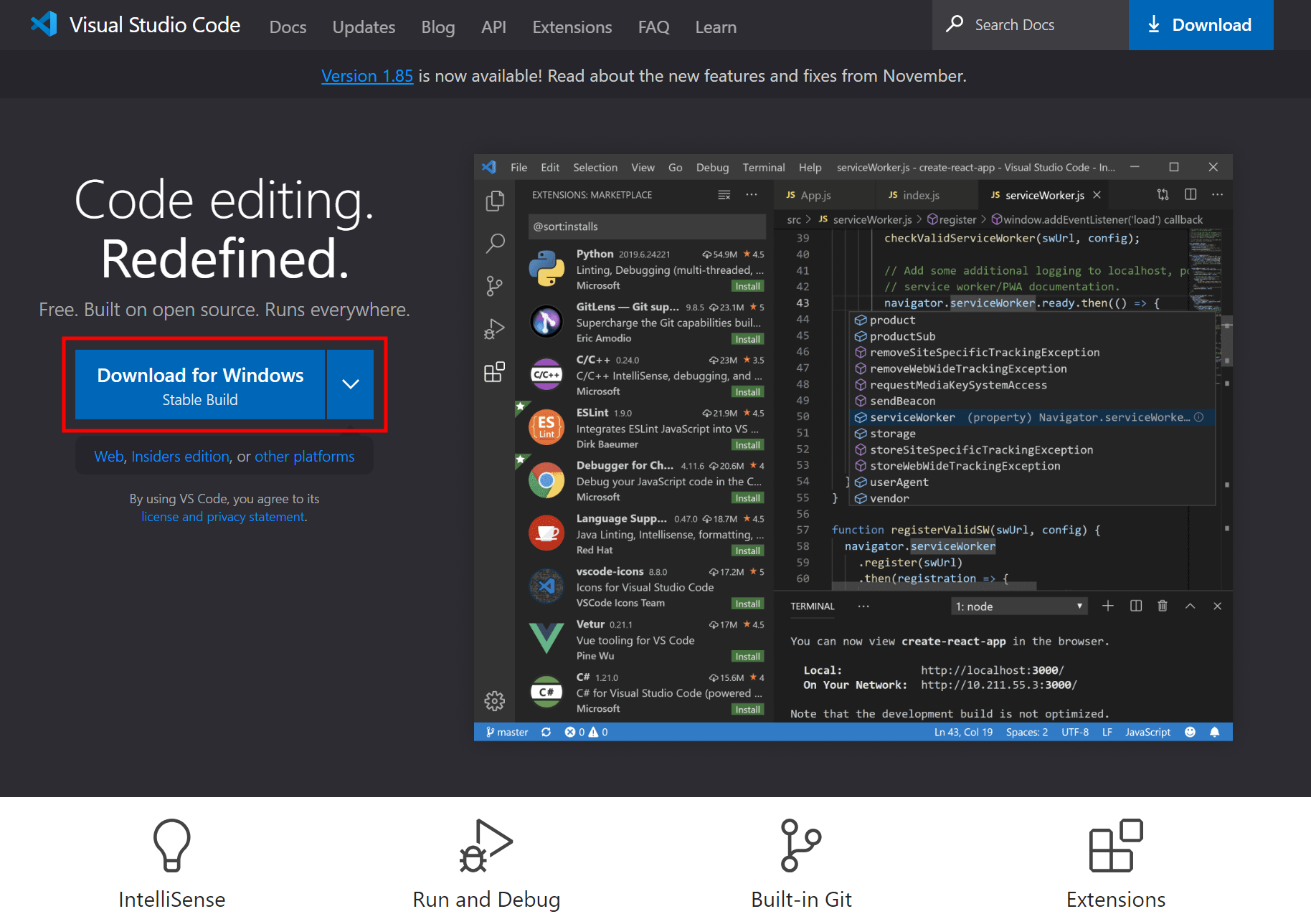
Task: Open the Learn nav item
Action: coord(716,27)
